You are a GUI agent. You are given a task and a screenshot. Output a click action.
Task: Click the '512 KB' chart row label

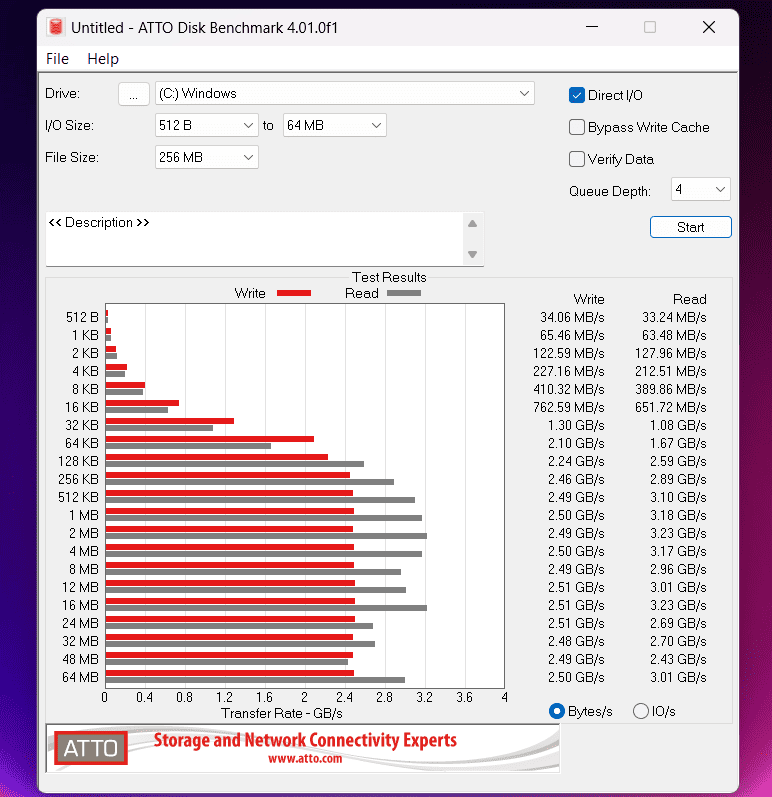(78, 497)
